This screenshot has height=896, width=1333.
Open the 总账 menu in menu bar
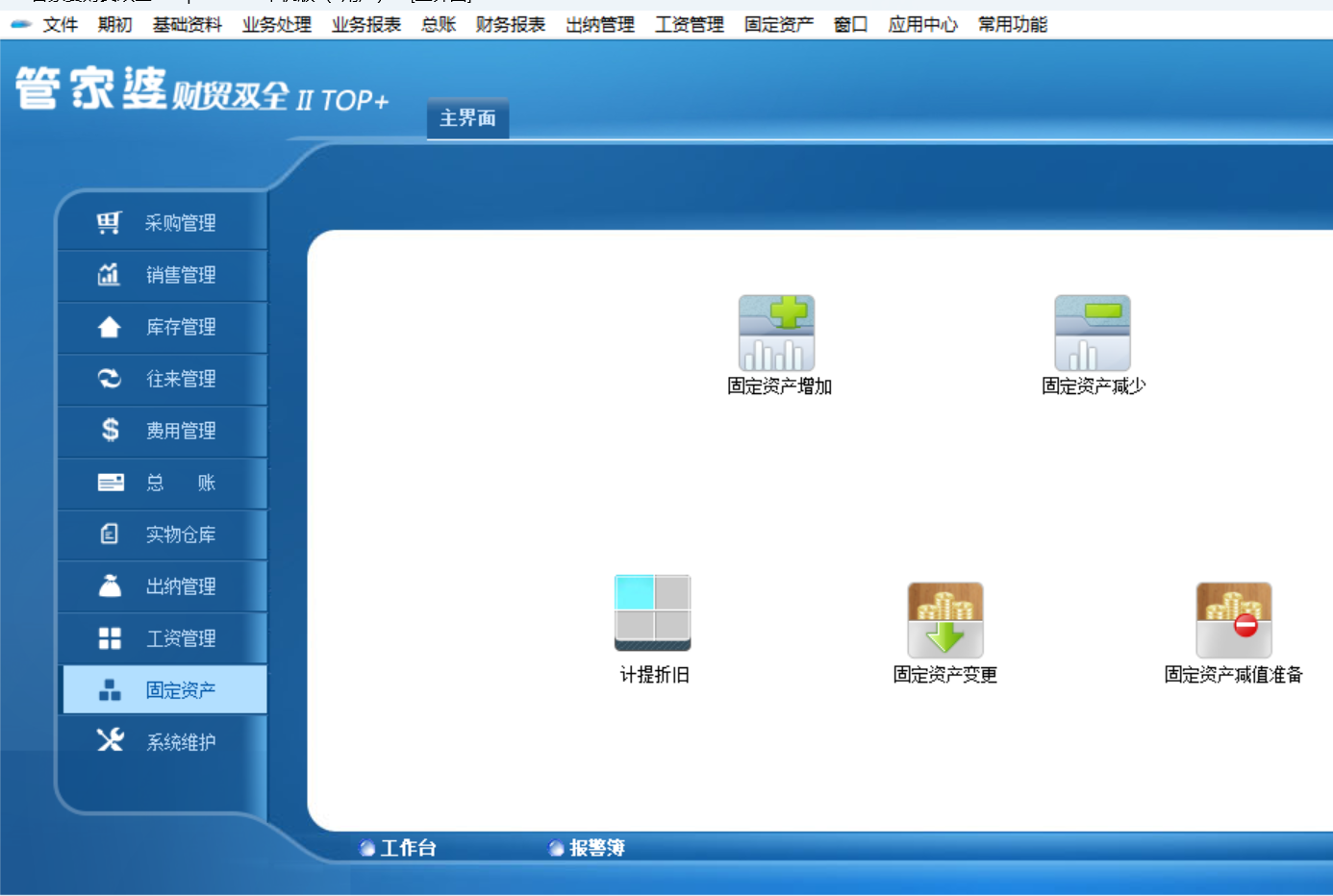(x=438, y=24)
